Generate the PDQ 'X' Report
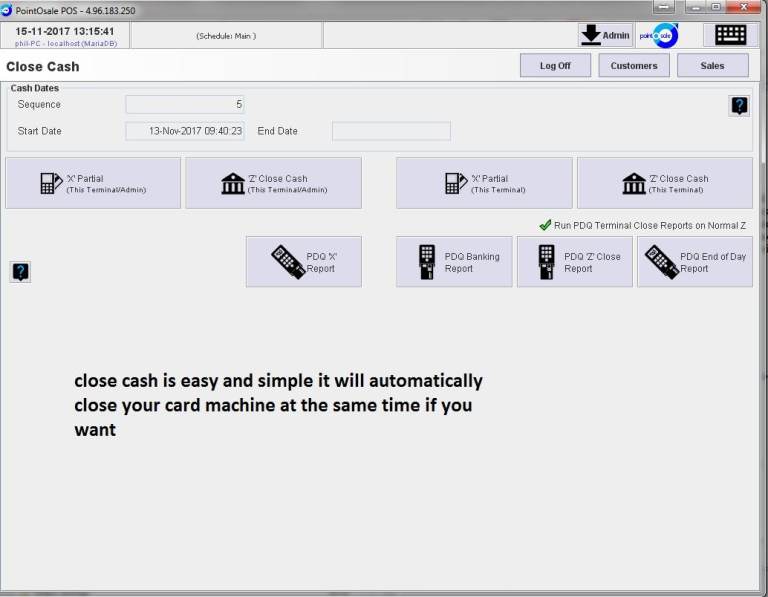The width and height of the screenshot is (768, 597). click(x=304, y=262)
